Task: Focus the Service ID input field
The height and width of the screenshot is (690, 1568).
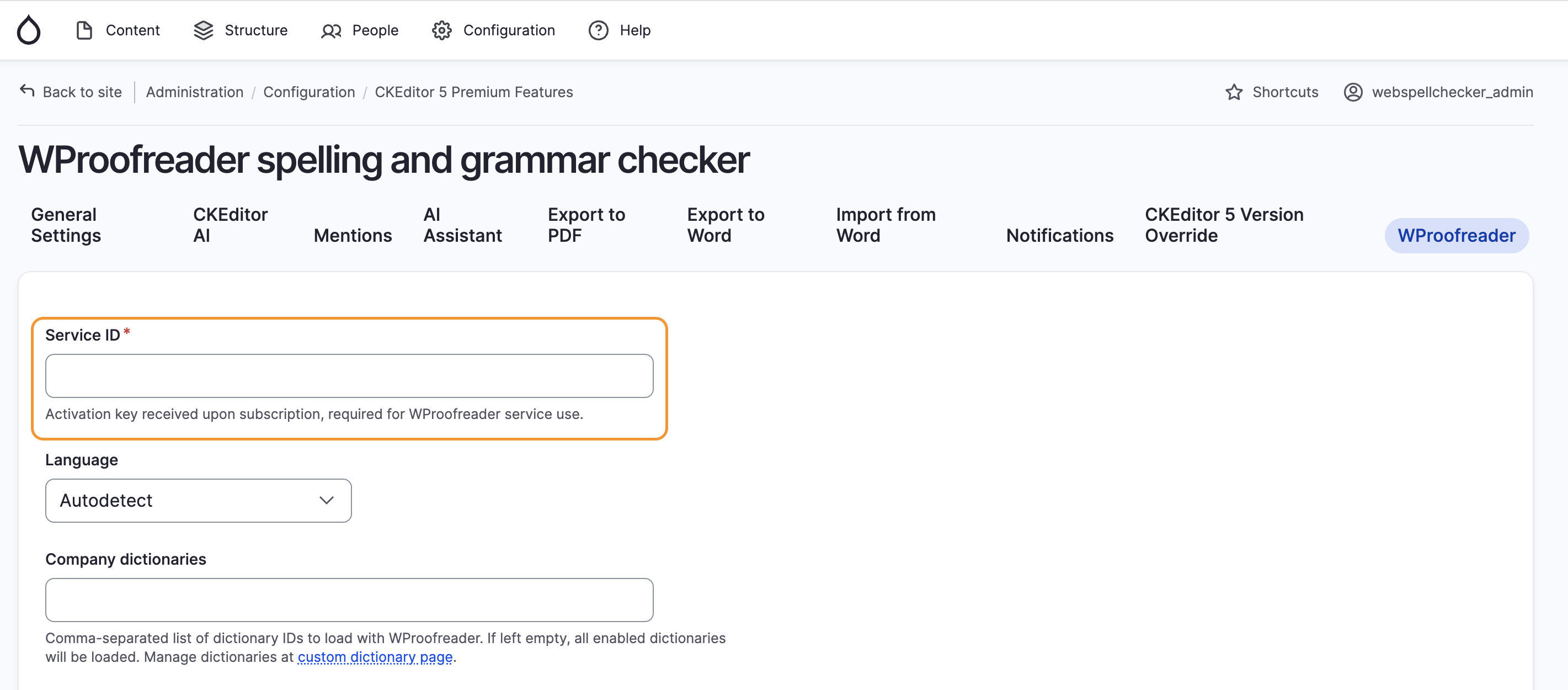Action: point(349,376)
